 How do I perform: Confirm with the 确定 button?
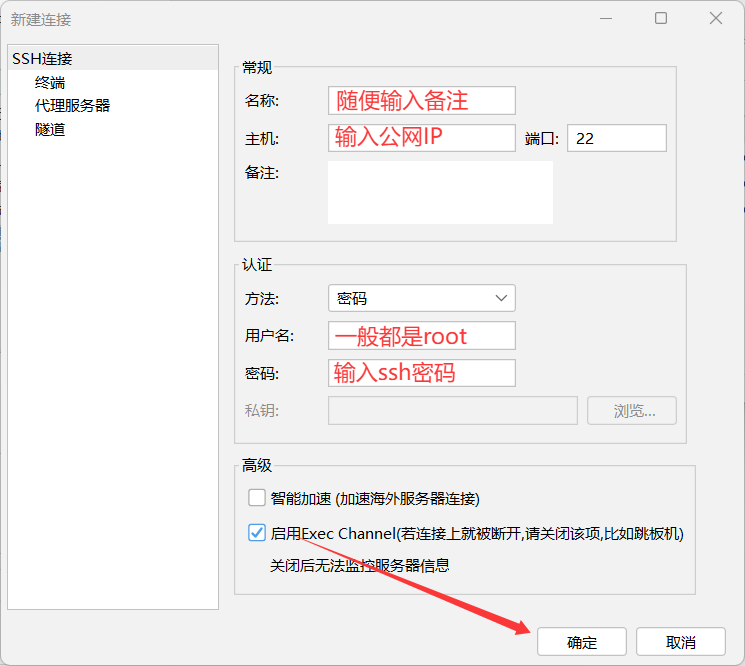point(581,642)
